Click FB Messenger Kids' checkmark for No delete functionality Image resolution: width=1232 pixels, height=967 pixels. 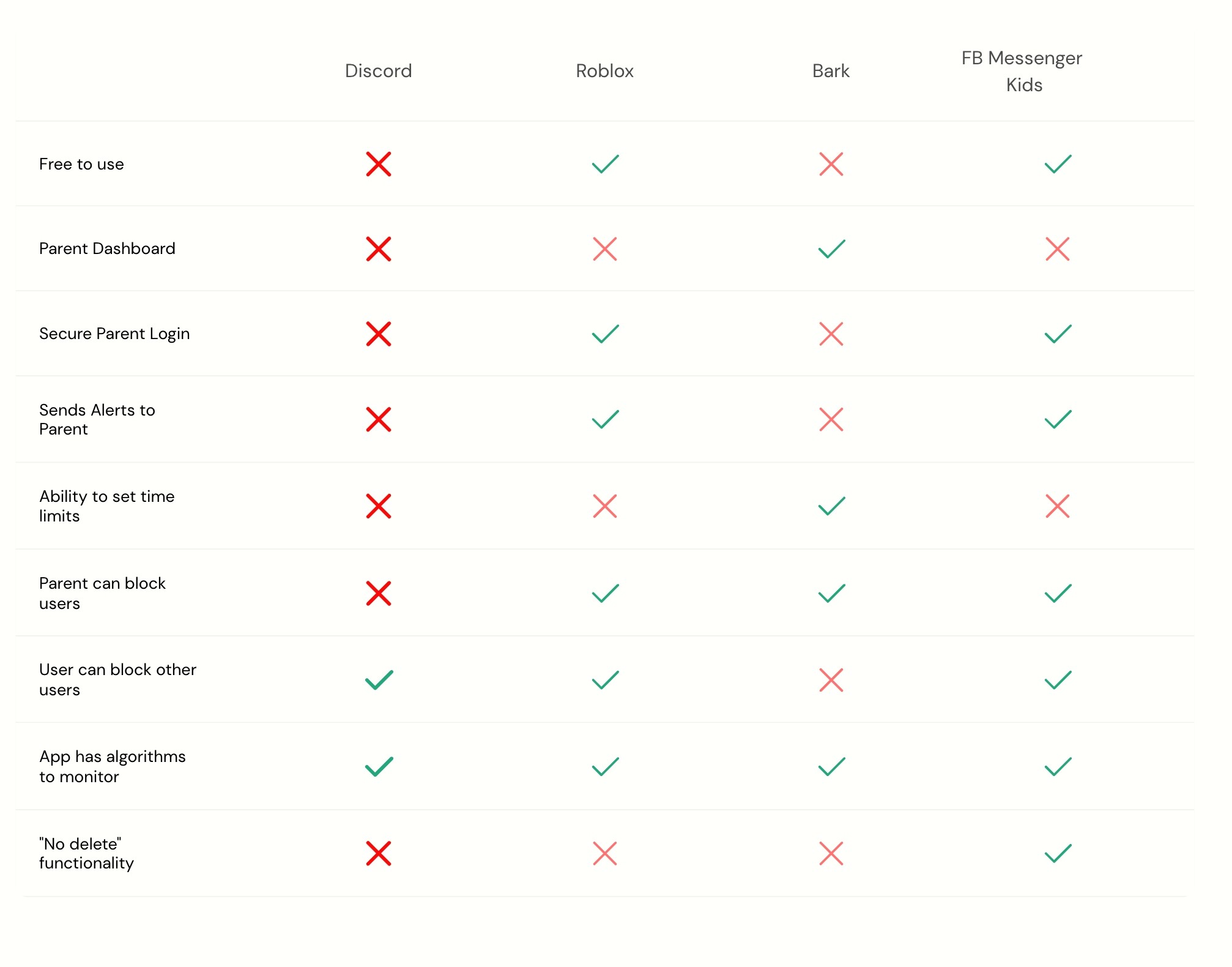coord(1058,853)
